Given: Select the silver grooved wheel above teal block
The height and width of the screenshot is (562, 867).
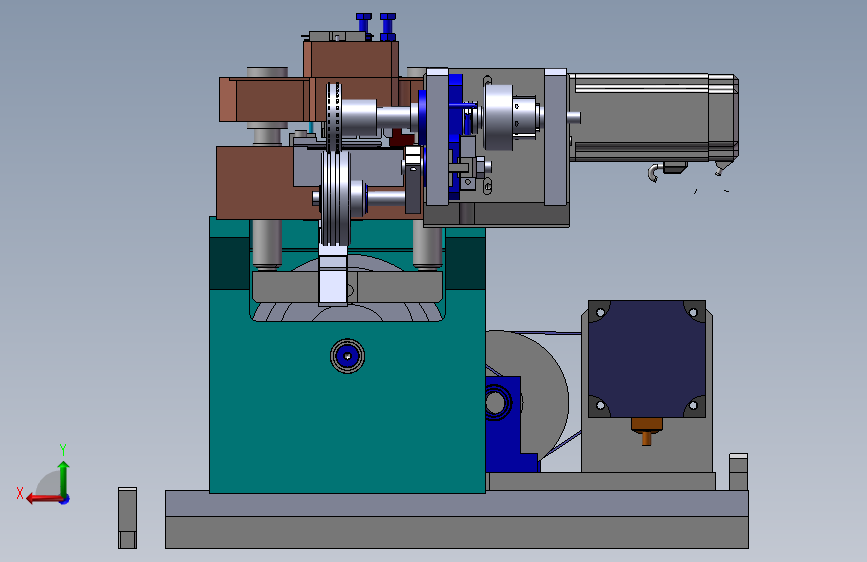Looking at the screenshot, I should tap(335, 199).
